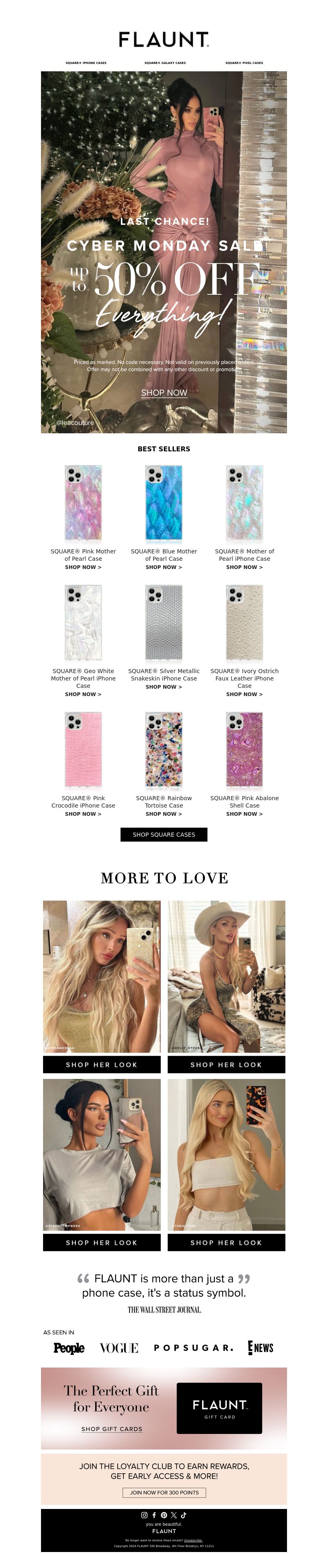
Task: Shop now under Pink Crocodile iPhone Case
Action: click(83, 814)
